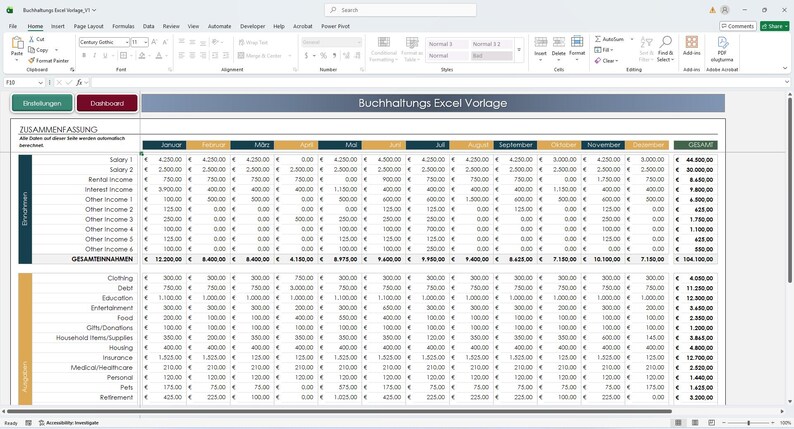Viewport: 794px width, 429px height.
Task: Toggle Top Align in Alignment group
Action: click(x=181, y=42)
